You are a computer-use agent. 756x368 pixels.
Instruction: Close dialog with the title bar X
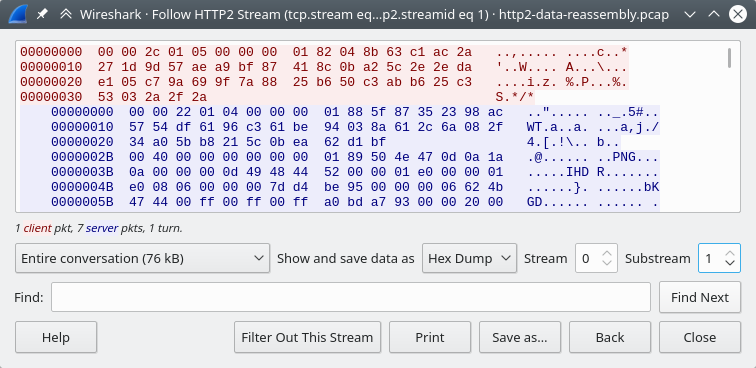tap(738, 14)
